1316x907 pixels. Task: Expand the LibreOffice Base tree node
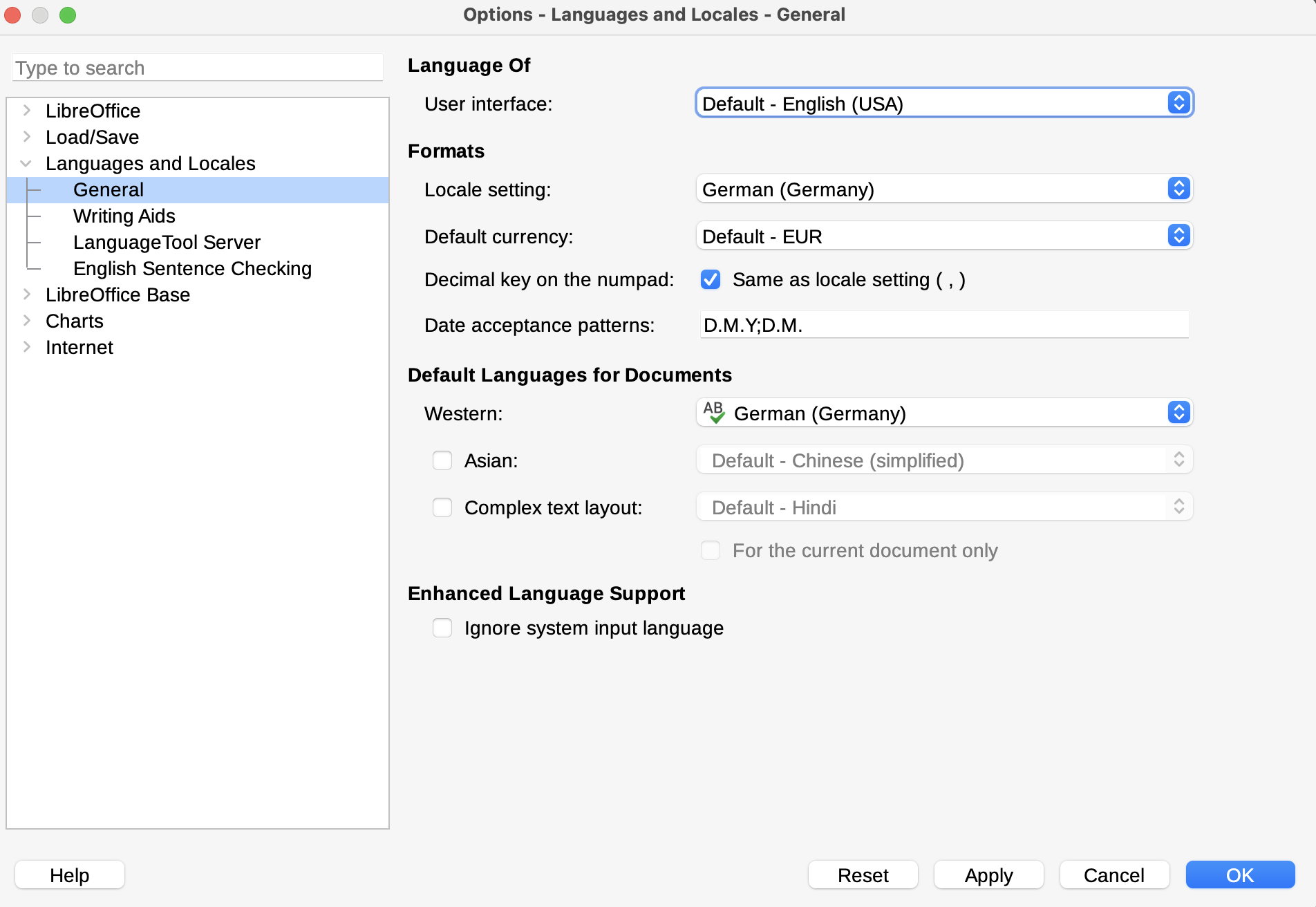pyautogui.click(x=27, y=294)
